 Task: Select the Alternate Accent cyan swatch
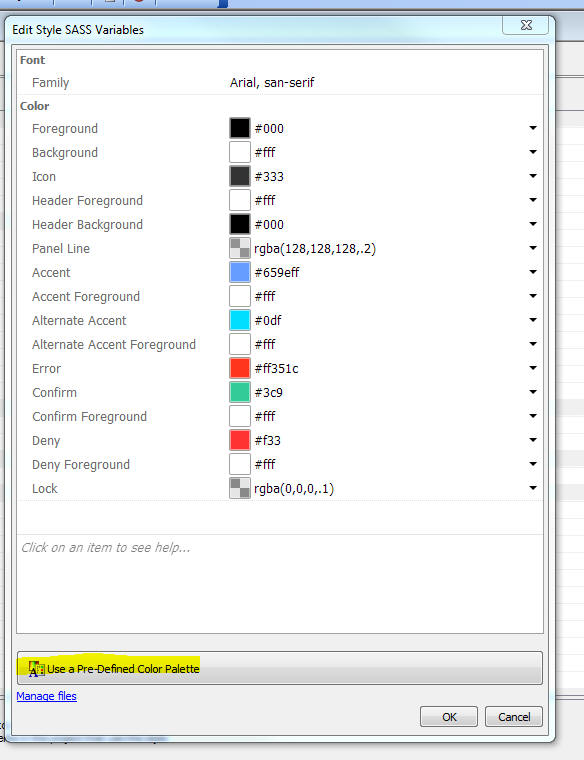click(239, 320)
